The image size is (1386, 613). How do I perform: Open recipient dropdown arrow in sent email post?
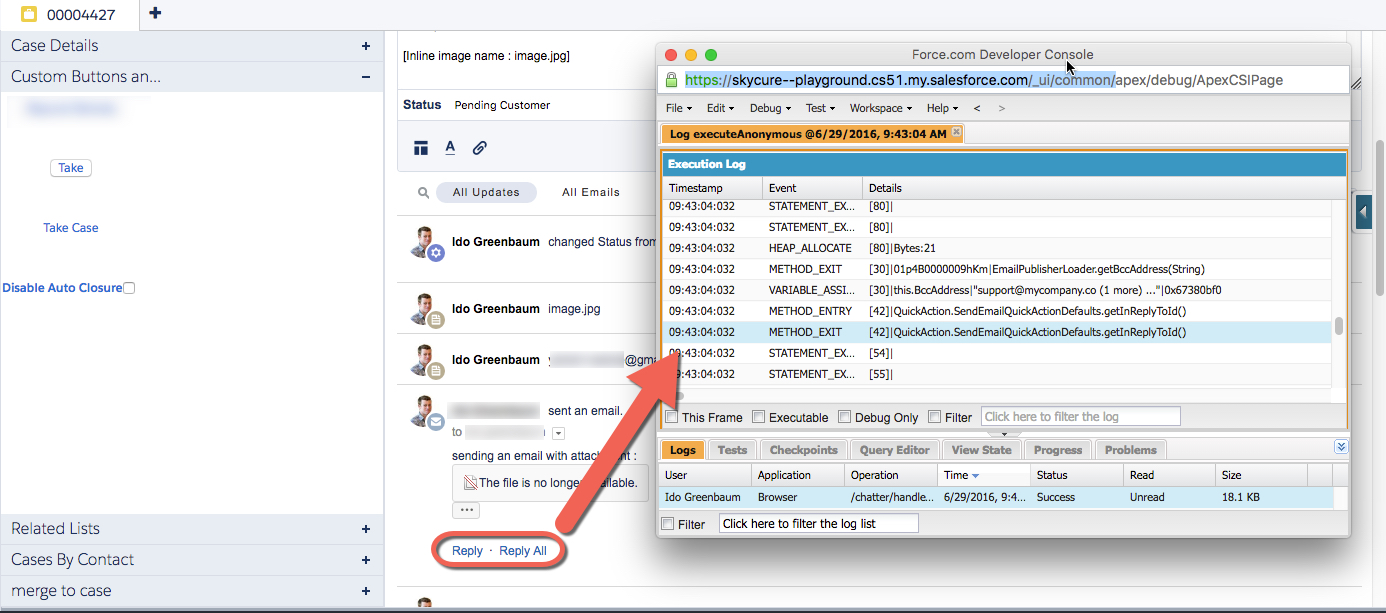click(x=559, y=433)
